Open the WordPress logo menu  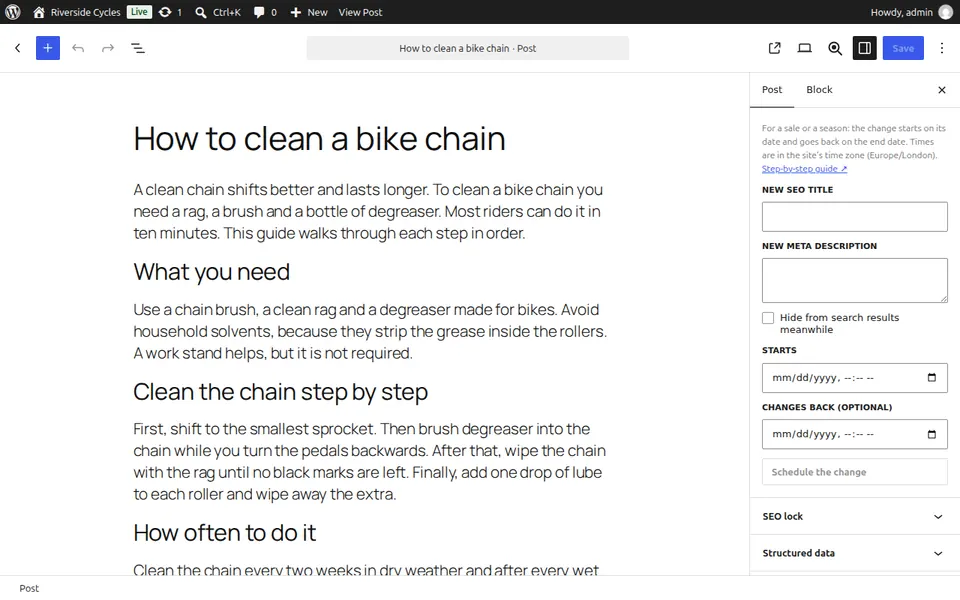pos(13,12)
